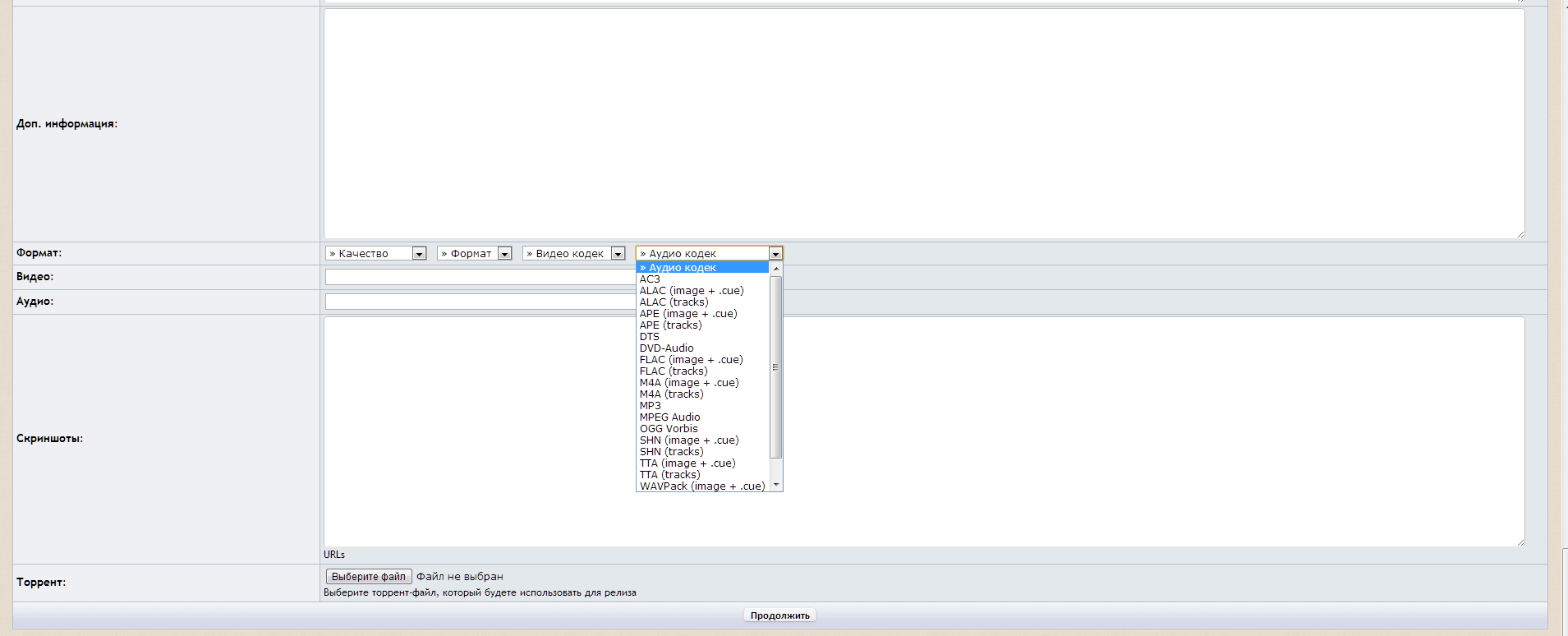Focus the Аудио input field
This screenshot has width=1568, height=636.
[481, 302]
